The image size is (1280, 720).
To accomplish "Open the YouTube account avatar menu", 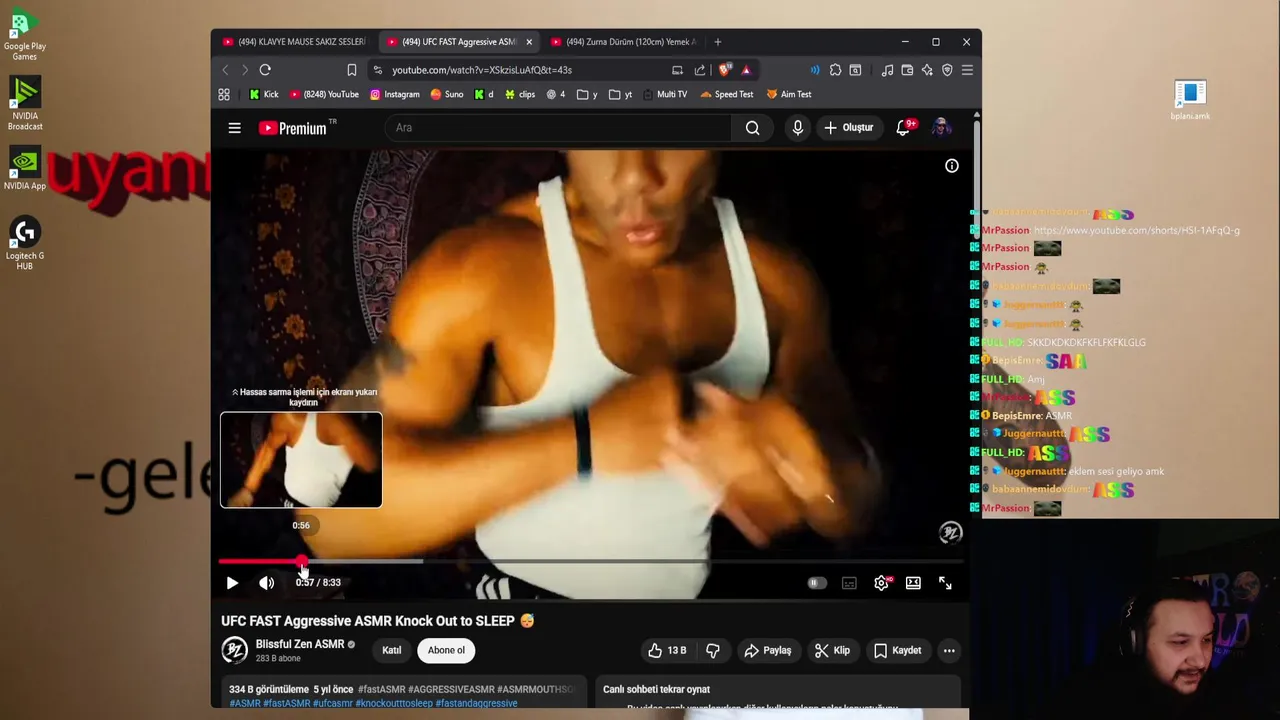I will [940, 128].
